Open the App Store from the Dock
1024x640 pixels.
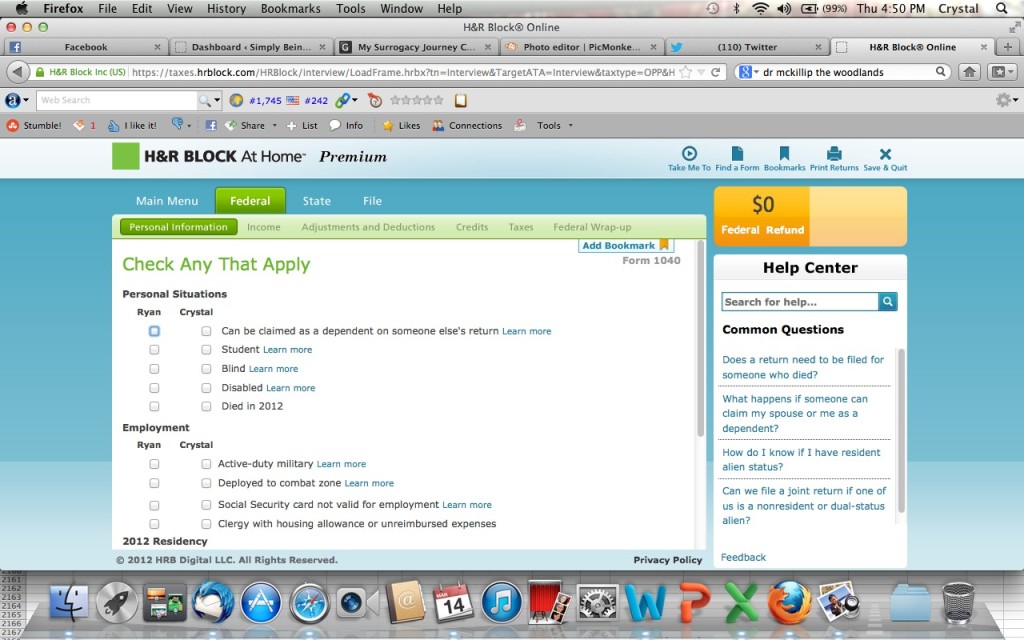point(261,603)
